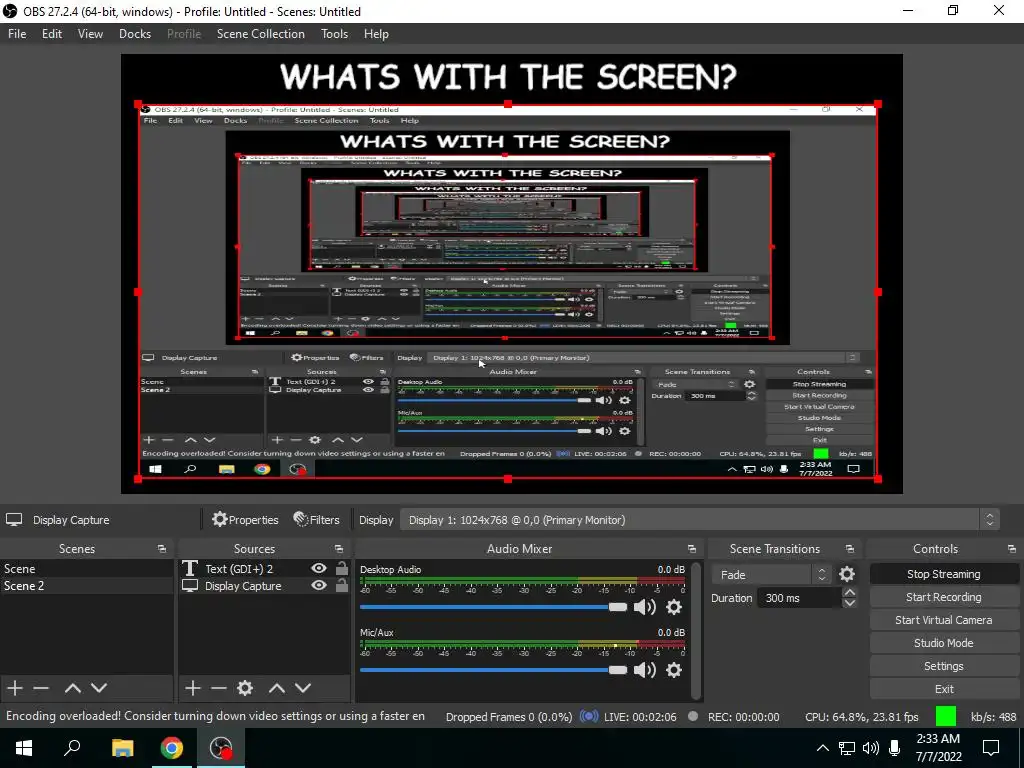Mute Desktop Audio speaker icon
The image size is (1024, 768).
point(645,607)
